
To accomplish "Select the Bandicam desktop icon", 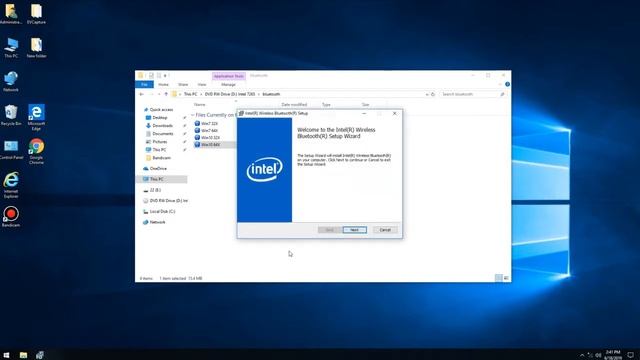I will click(x=11, y=217).
